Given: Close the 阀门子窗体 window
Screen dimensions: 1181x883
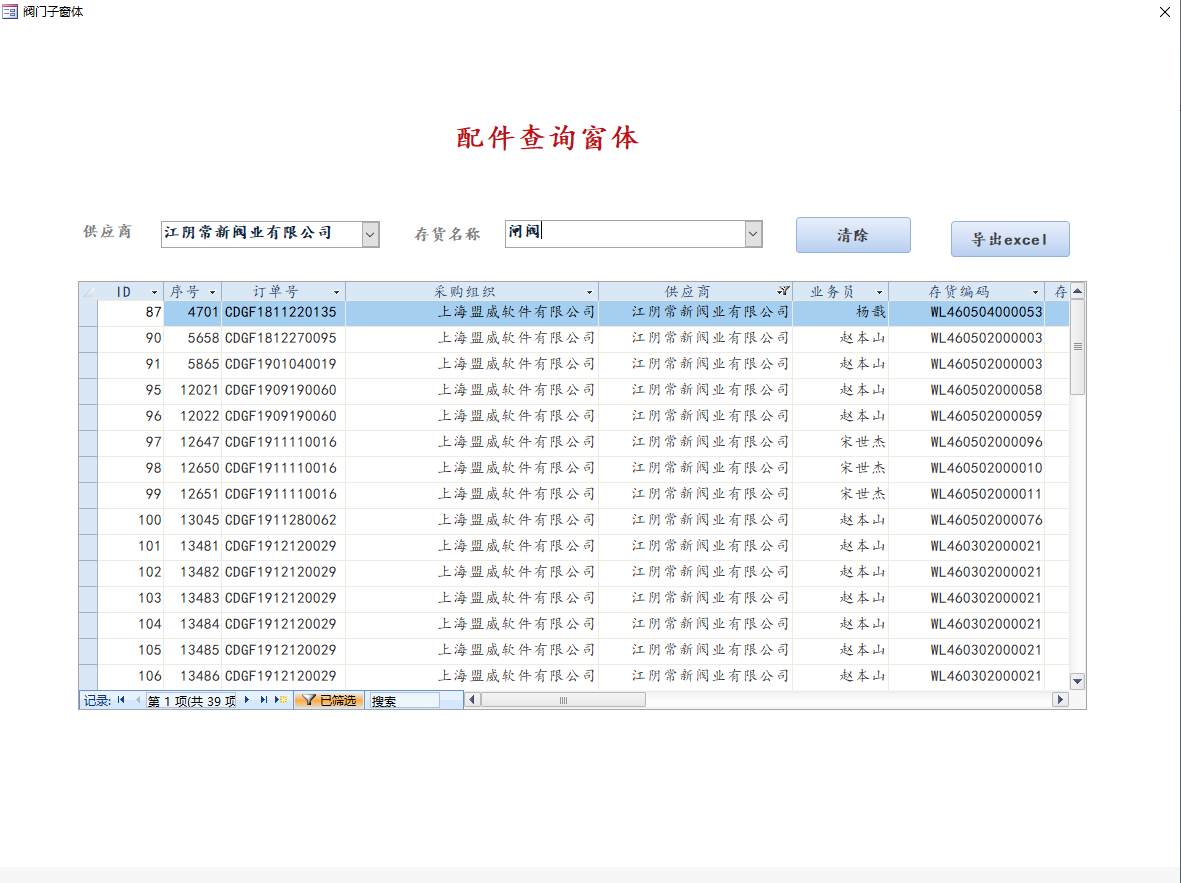Looking at the screenshot, I should point(1164,11).
